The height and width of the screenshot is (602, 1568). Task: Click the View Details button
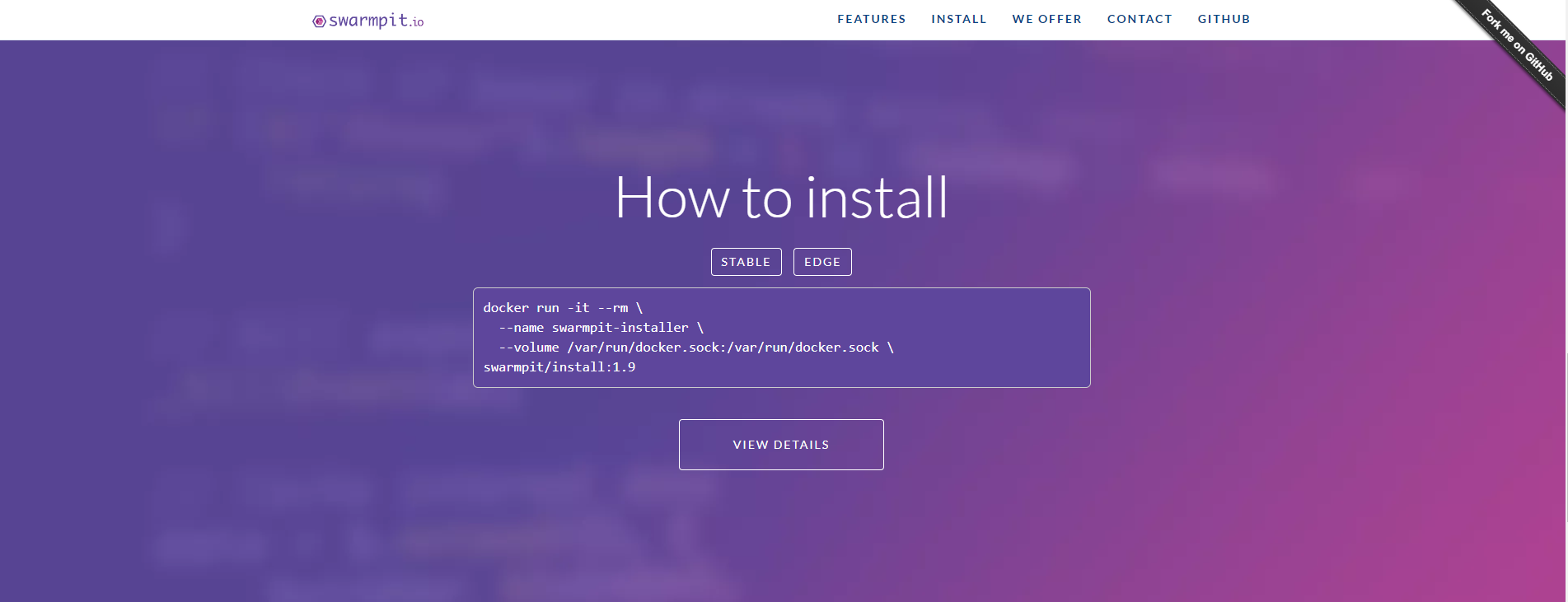click(781, 445)
